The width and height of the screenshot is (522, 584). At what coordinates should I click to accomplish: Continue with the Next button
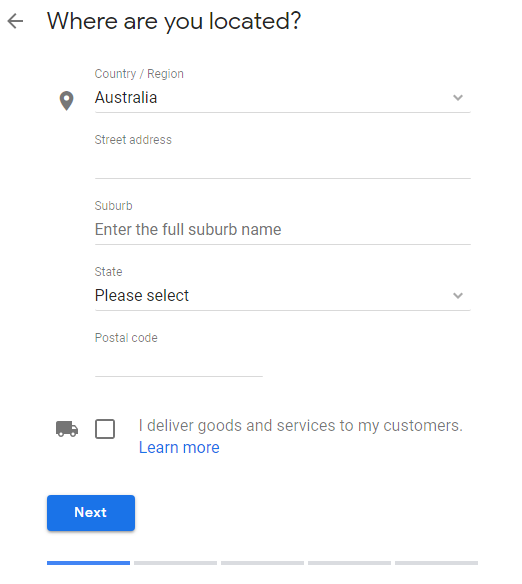point(91,512)
